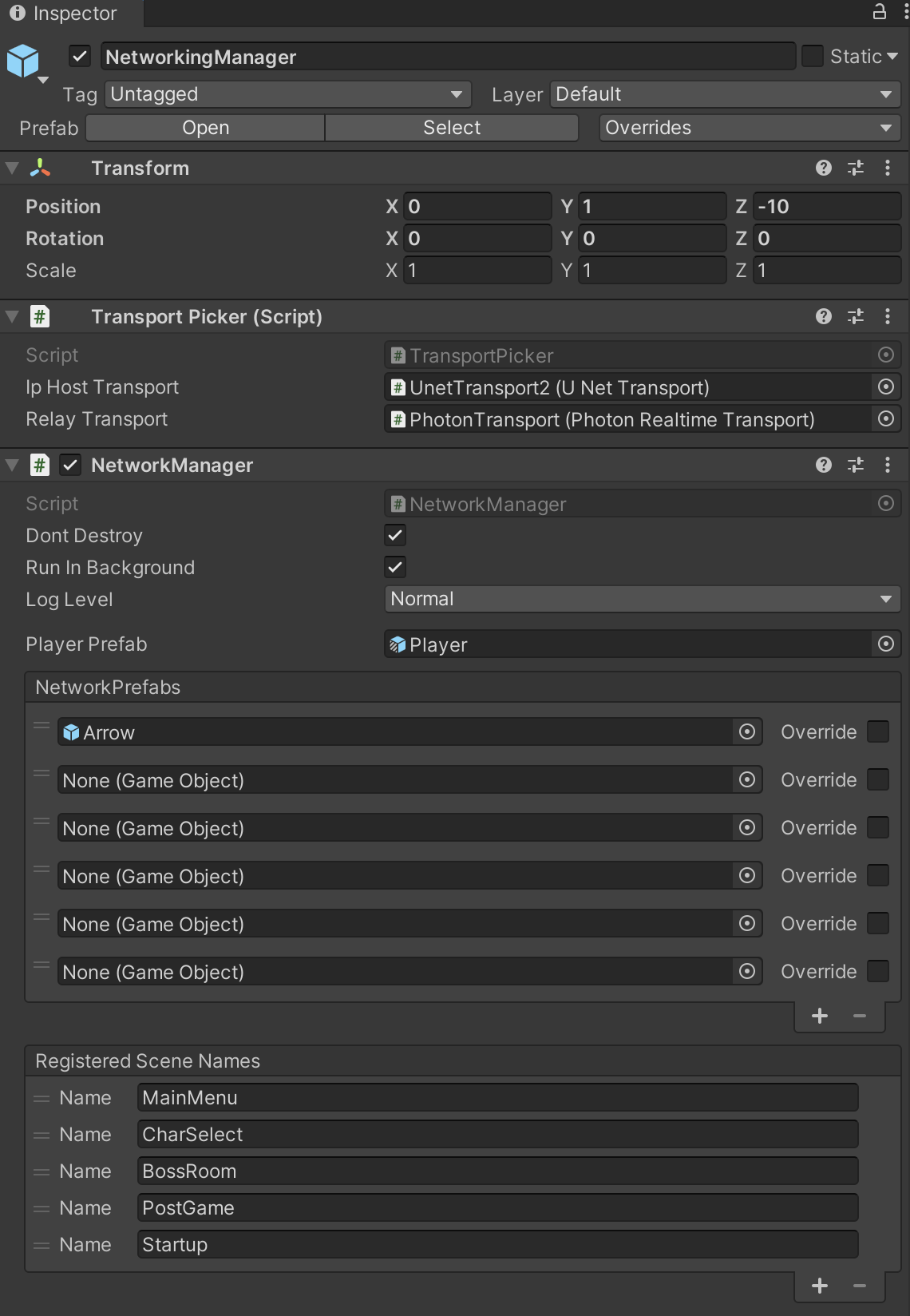Uncheck Dont Destroy option
The height and width of the screenshot is (1316, 910).
coord(395,535)
